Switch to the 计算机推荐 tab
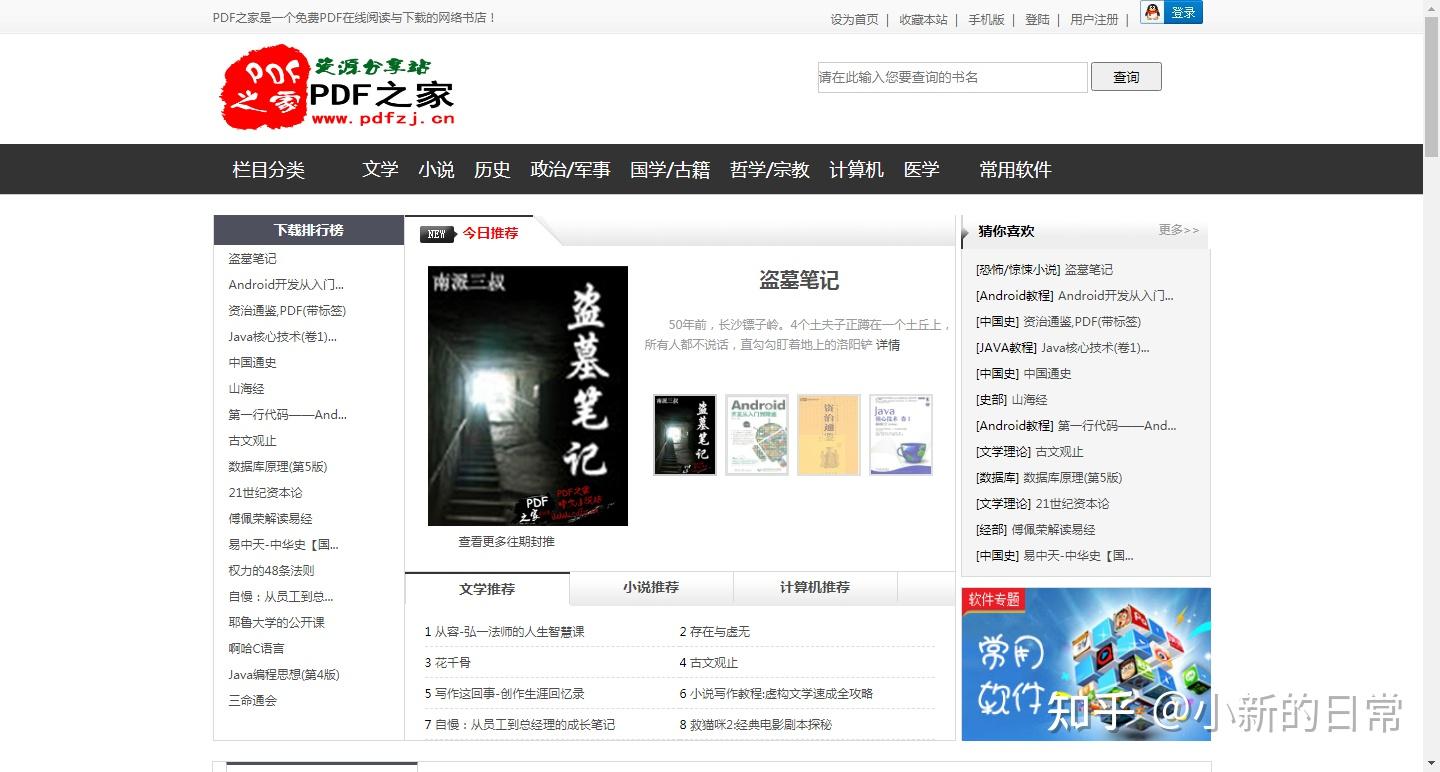 815,588
